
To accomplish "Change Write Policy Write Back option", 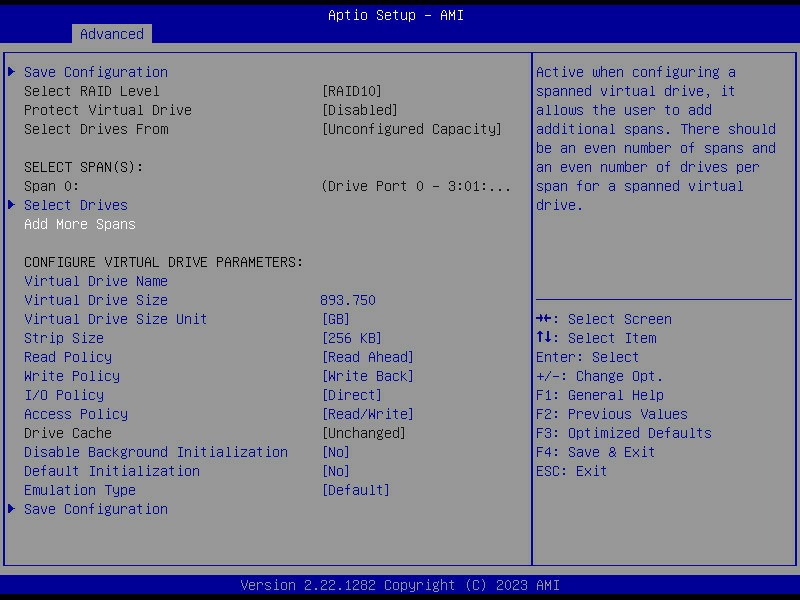I will tap(368, 376).
